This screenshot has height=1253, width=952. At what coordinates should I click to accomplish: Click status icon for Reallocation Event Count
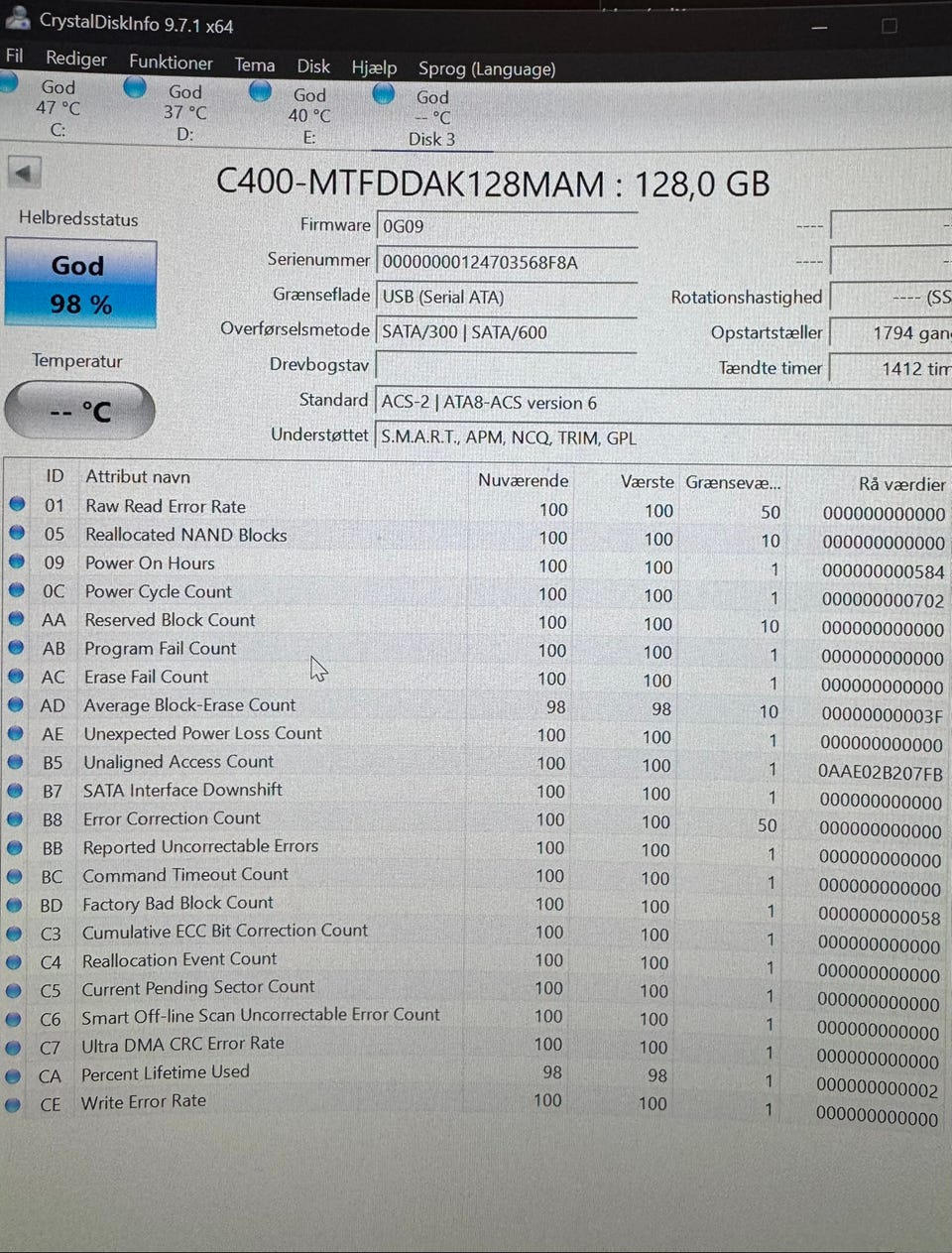(x=14, y=962)
